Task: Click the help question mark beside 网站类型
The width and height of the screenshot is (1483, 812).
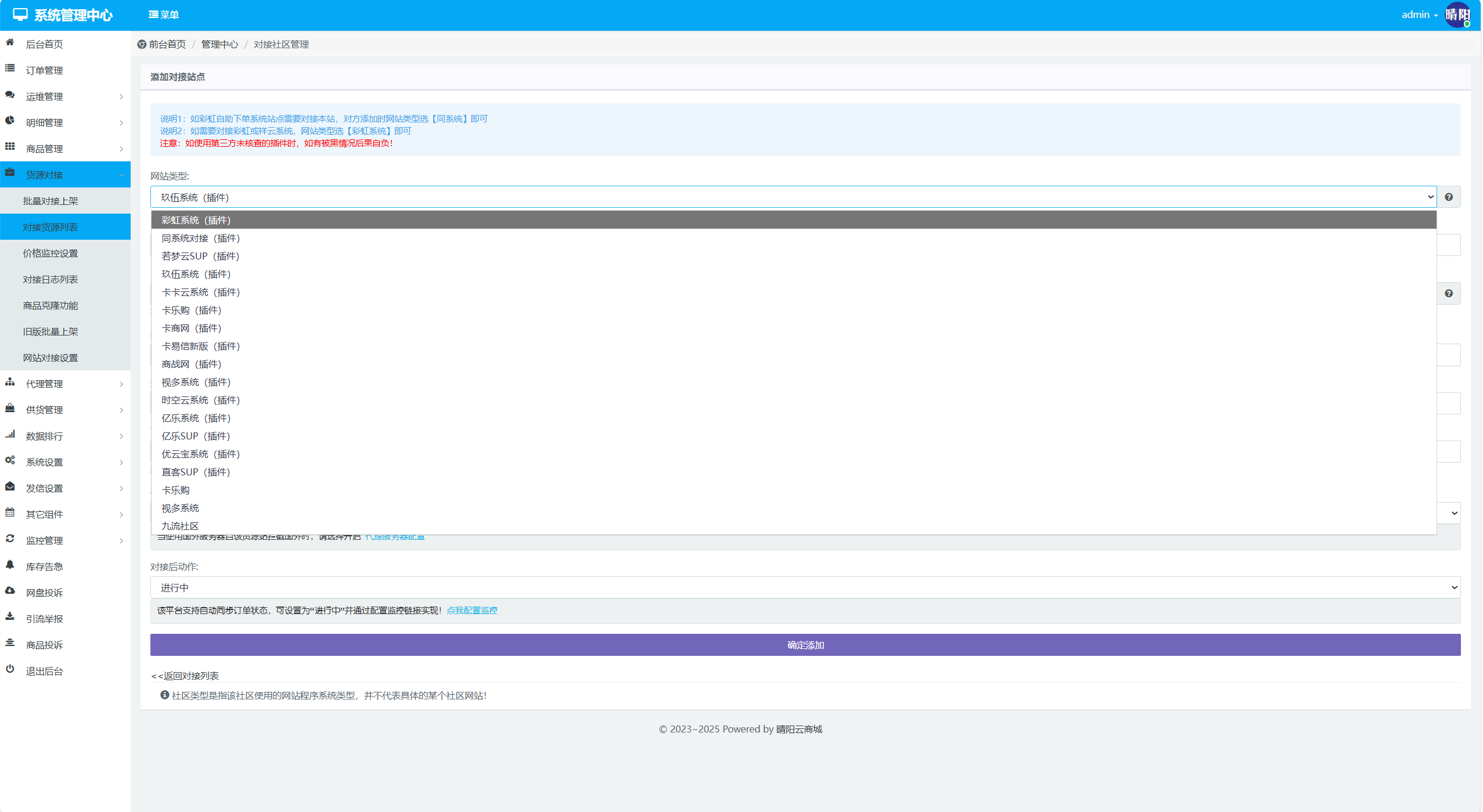Action: click(1449, 197)
